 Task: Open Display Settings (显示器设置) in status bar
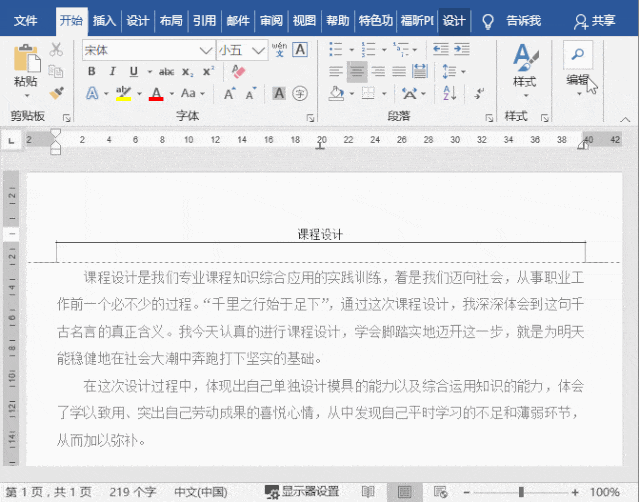pos(302,492)
